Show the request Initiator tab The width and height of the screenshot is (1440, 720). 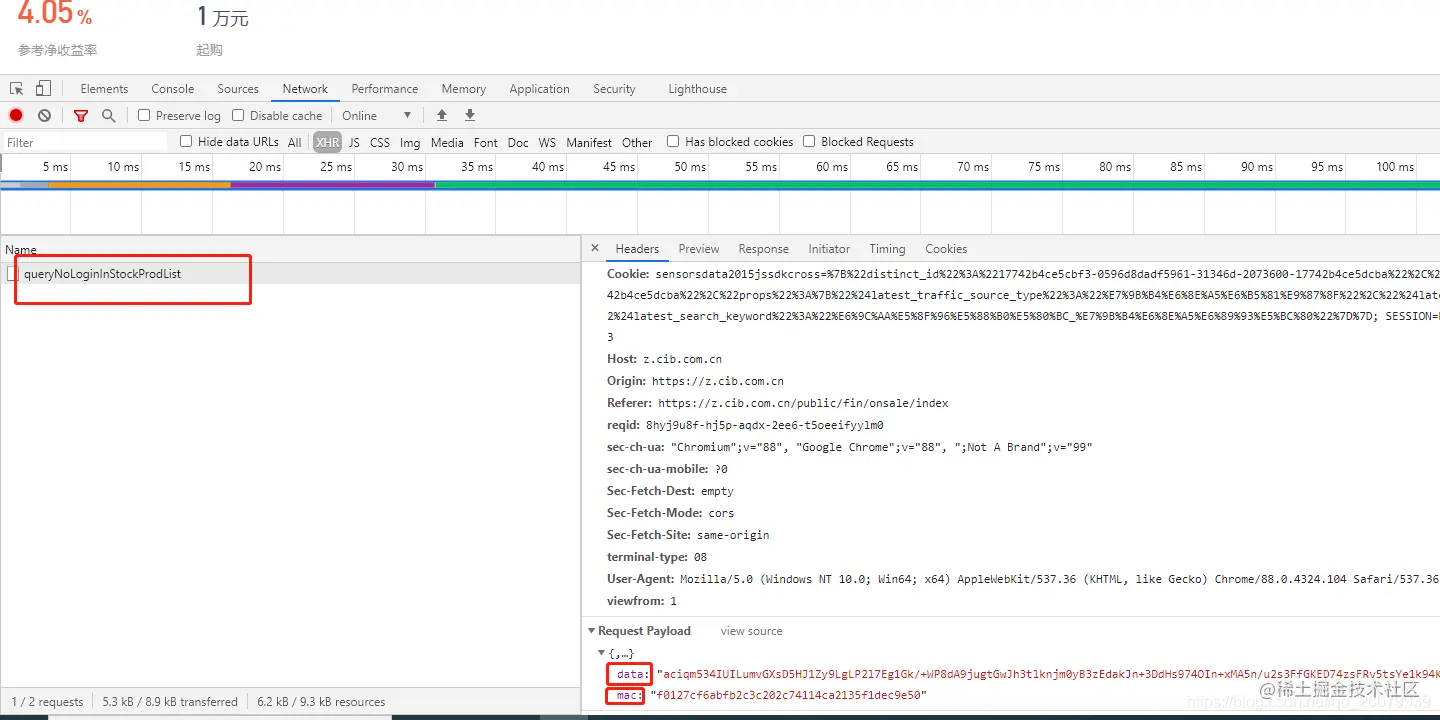click(829, 249)
